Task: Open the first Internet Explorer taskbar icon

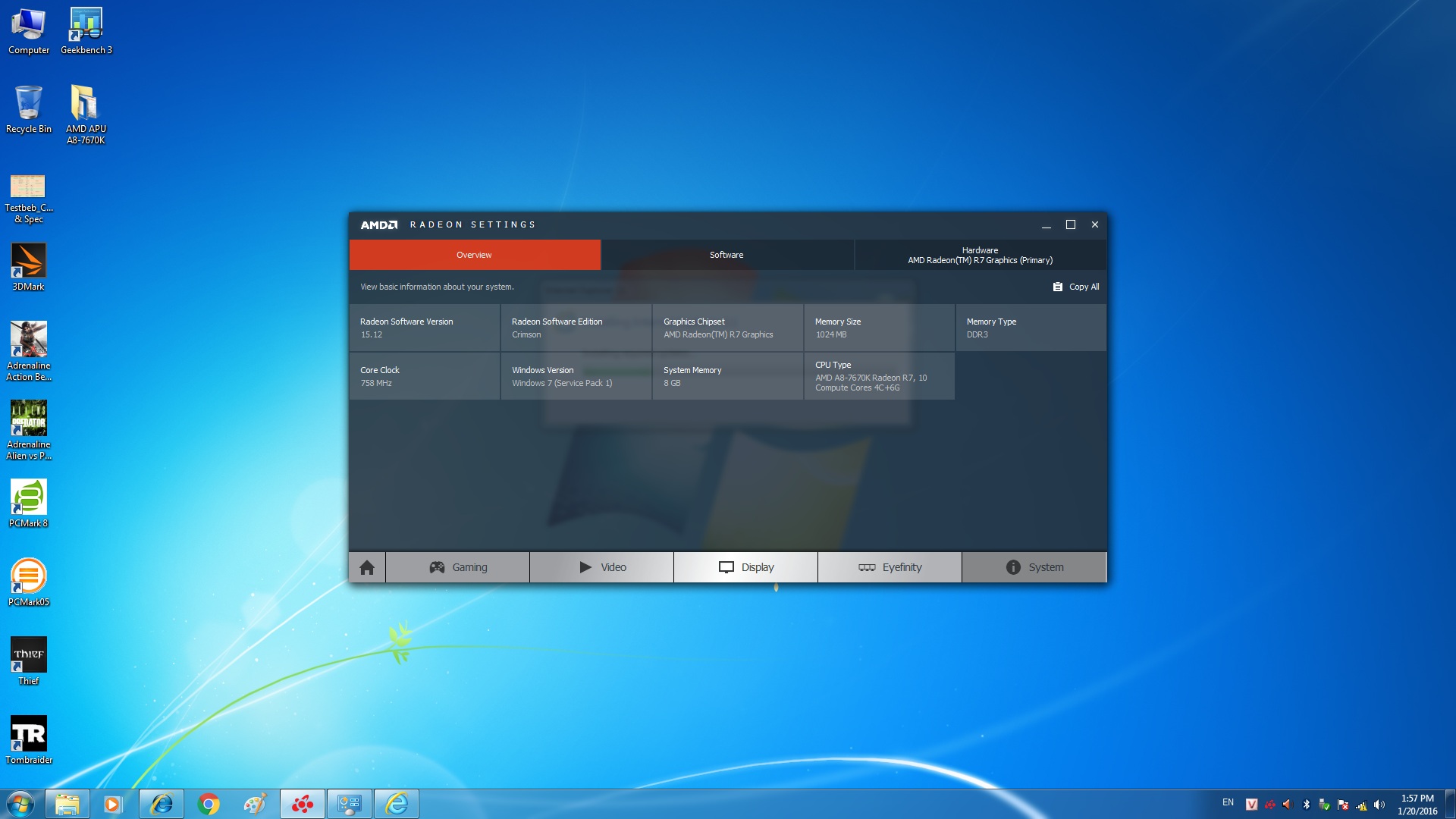Action: (162, 804)
